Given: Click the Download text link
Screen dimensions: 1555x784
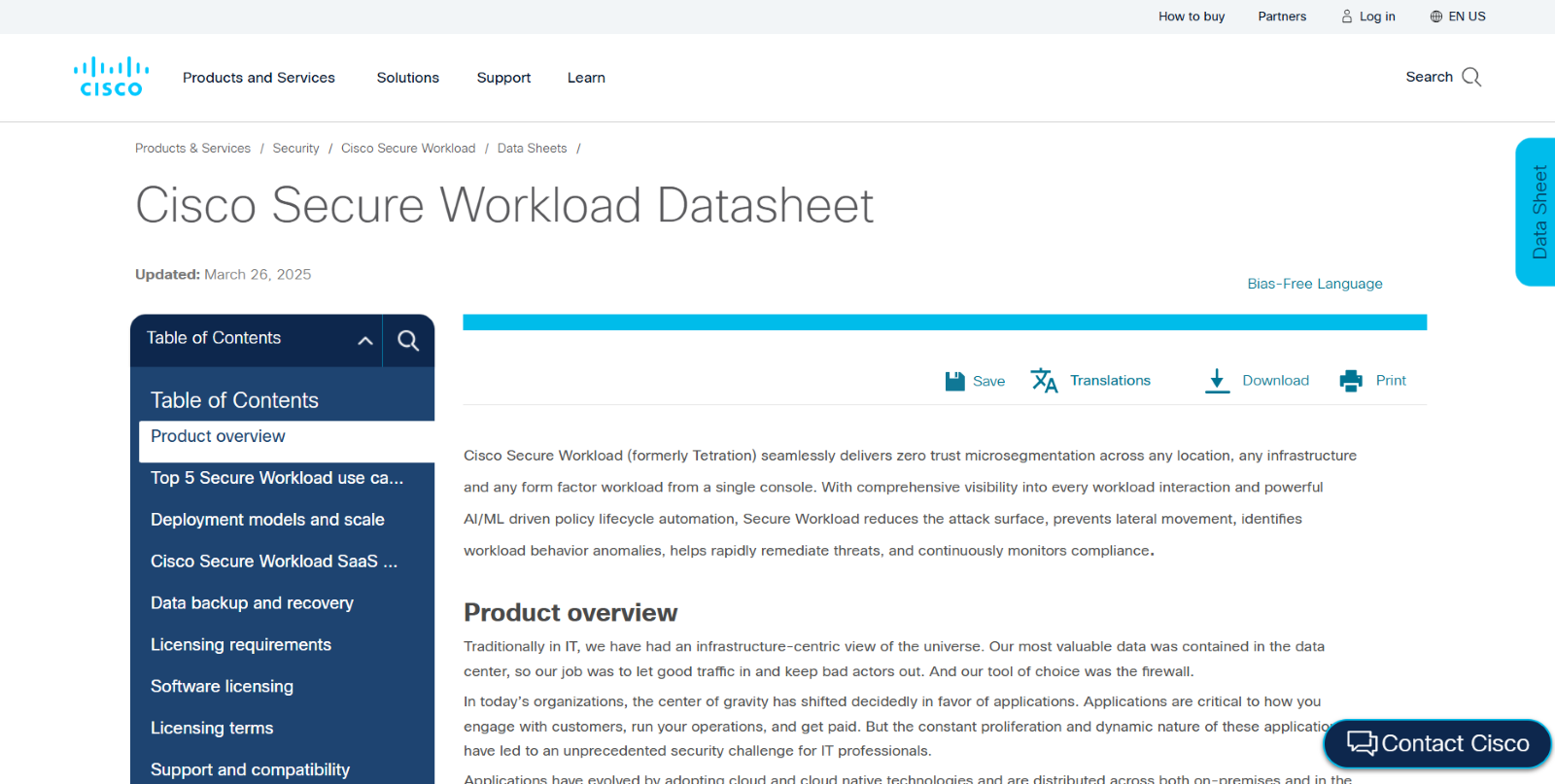Looking at the screenshot, I should [1275, 381].
